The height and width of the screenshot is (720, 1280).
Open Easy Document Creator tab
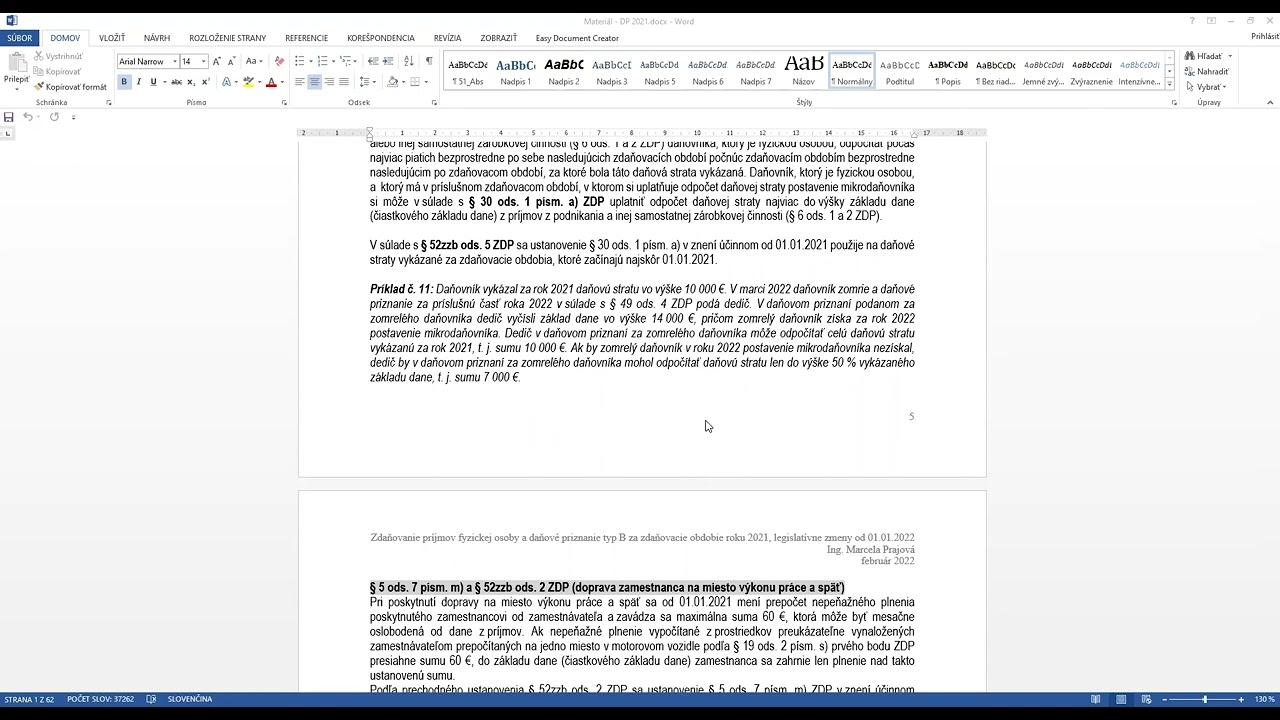point(577,38)
